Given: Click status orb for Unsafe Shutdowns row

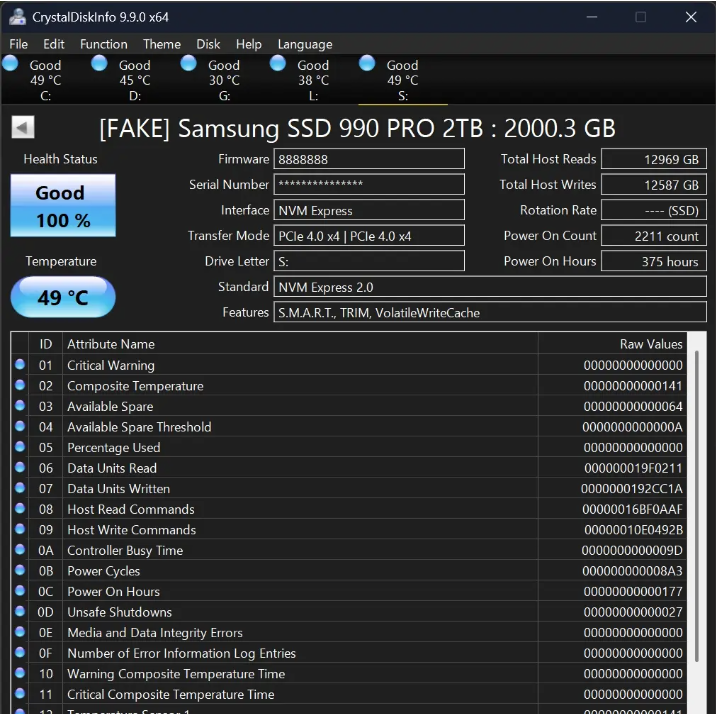Looking at the screenshot, I should pos(20,611).
